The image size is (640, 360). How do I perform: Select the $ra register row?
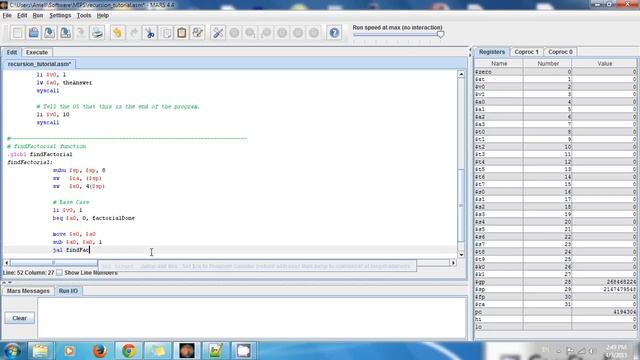point(556,304)
